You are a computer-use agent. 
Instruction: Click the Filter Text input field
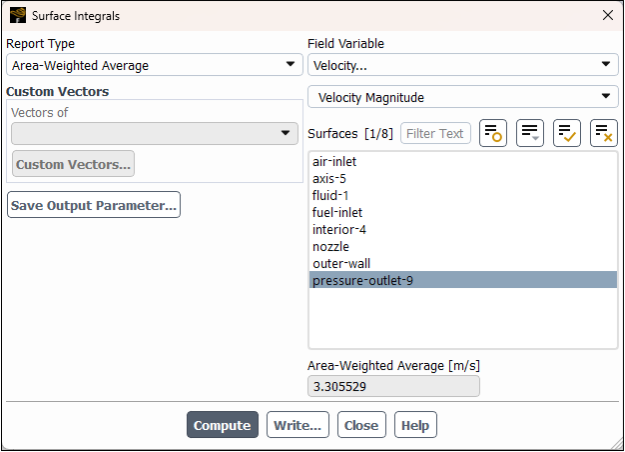click(435, 133)
